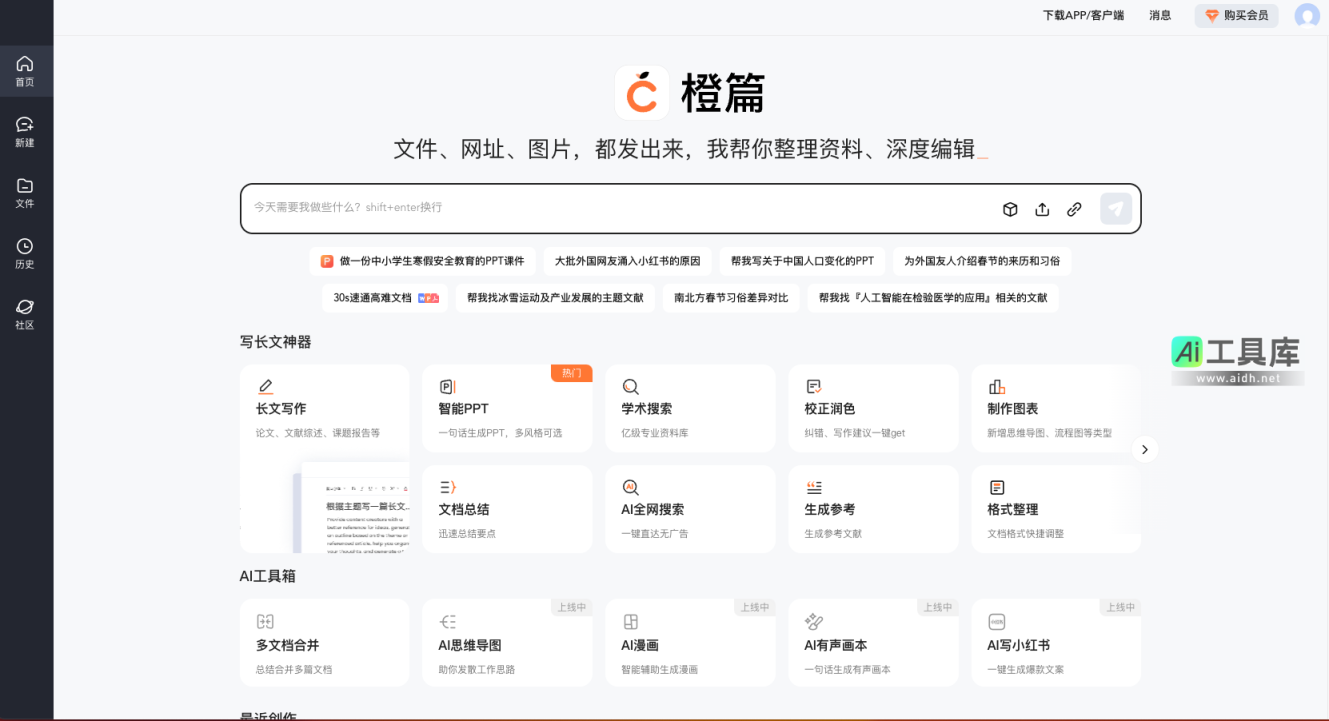Select the 制作图表 chart-making tool
Screen dimensions: 1329x721
[x=1056, y=408]
